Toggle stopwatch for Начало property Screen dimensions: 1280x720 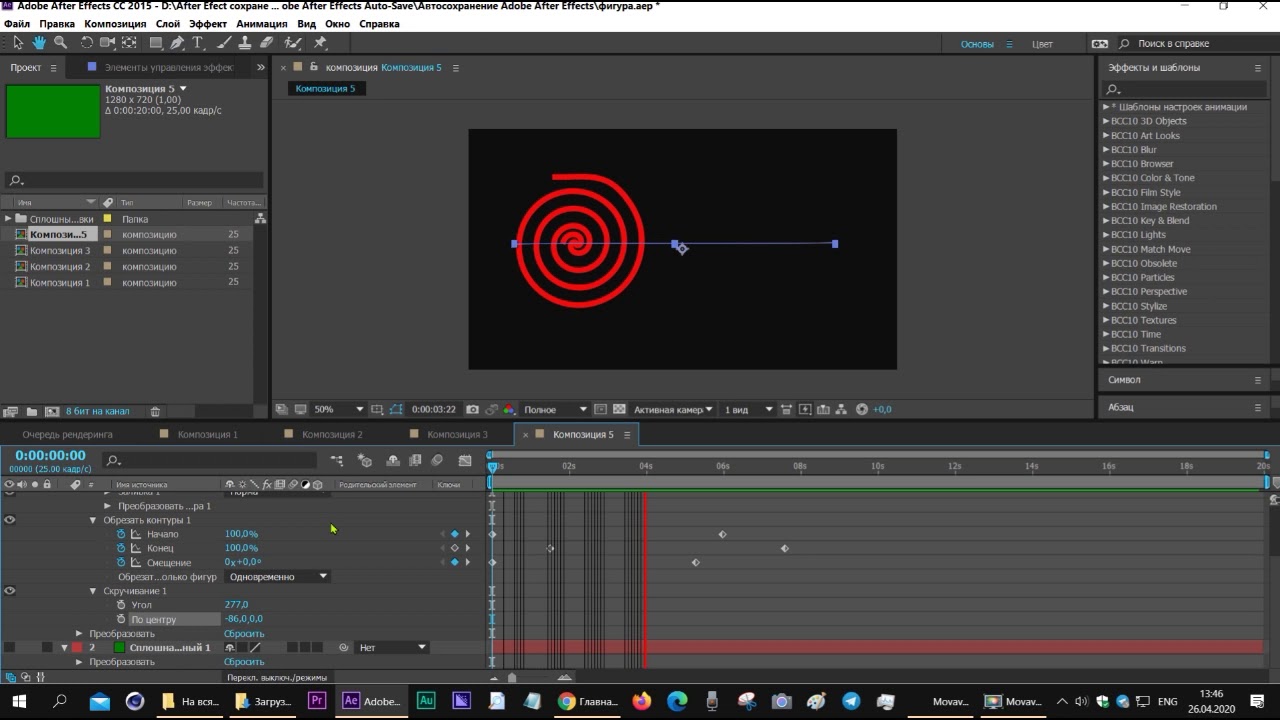coord(121,534)
